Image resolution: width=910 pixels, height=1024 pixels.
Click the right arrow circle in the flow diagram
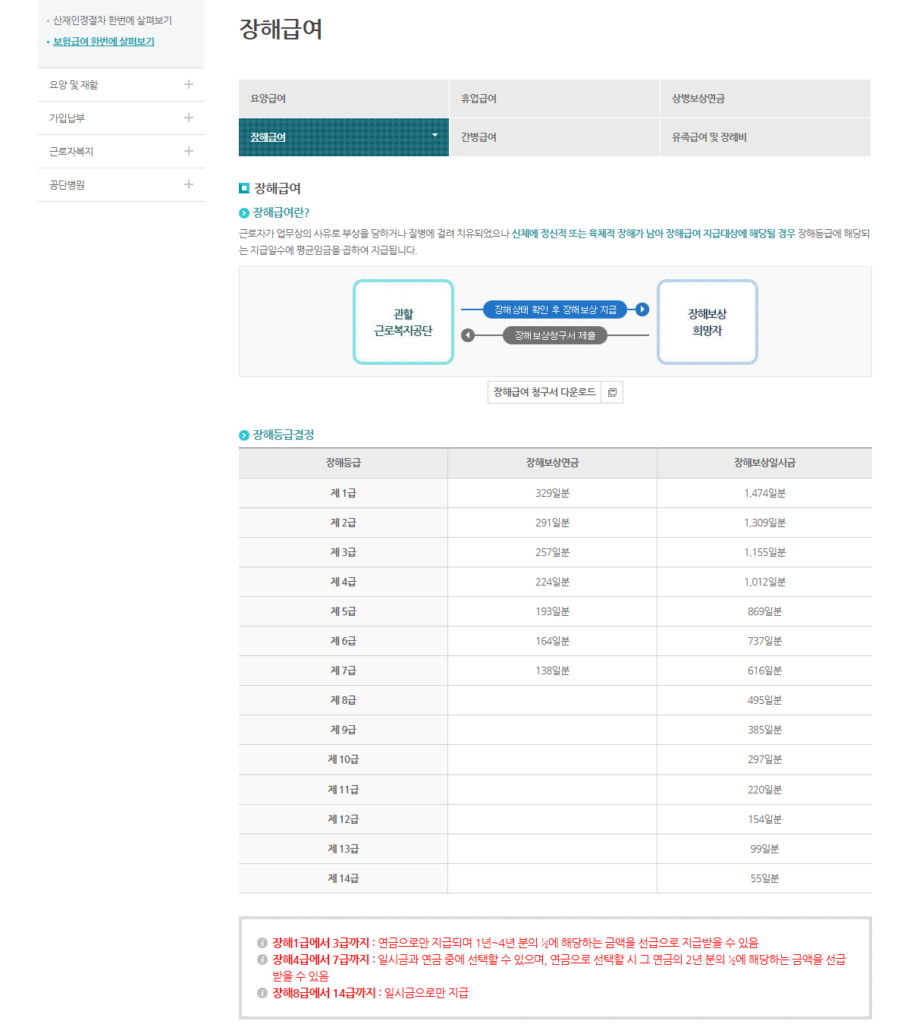click(643, 310)
